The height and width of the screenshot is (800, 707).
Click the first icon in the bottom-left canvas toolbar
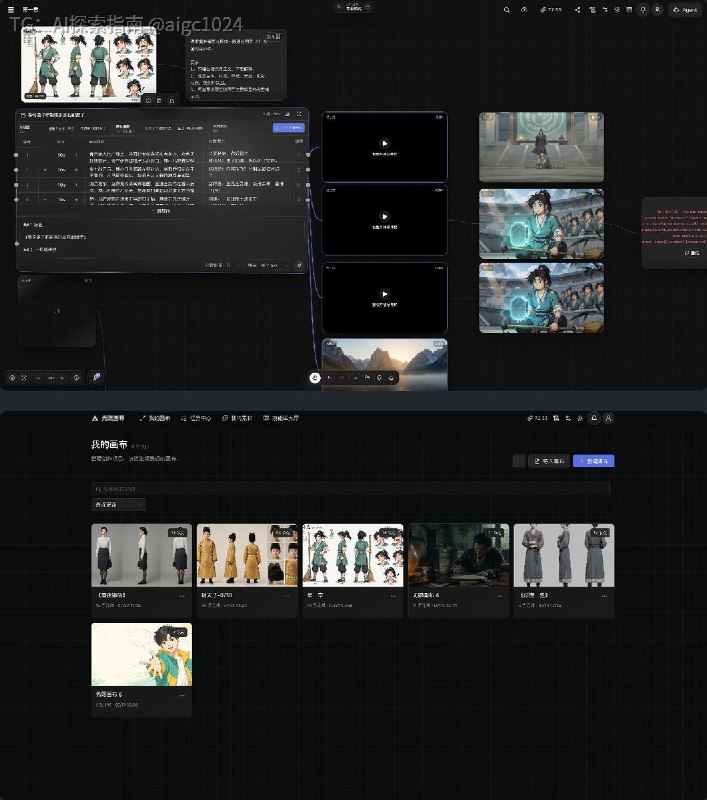tap(12, 378)
